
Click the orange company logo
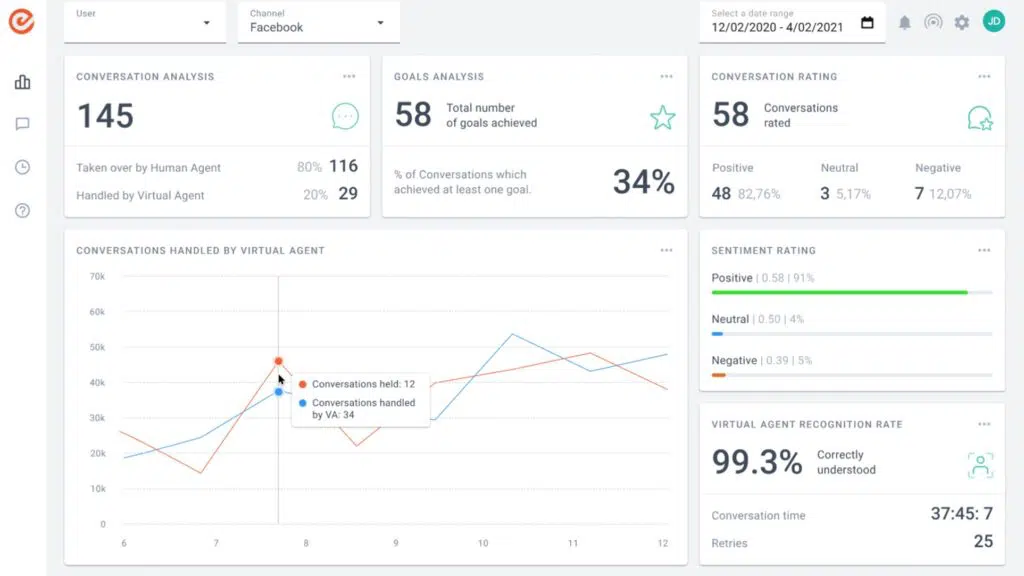22,22
